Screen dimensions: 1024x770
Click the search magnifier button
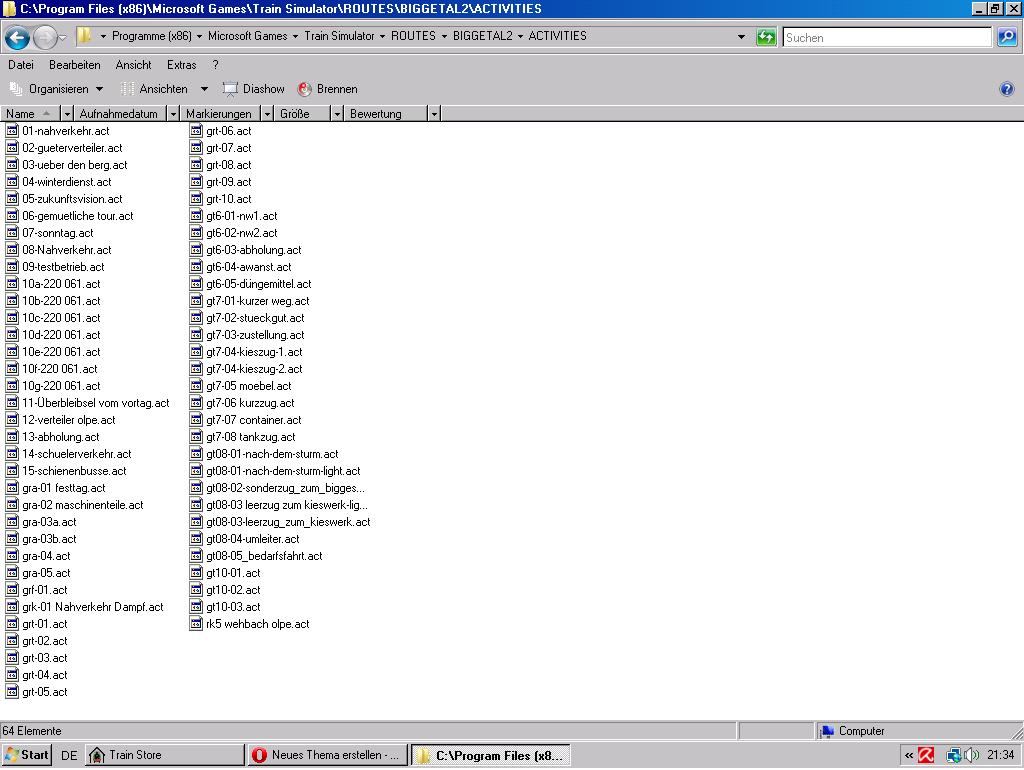coord(1006,37)
